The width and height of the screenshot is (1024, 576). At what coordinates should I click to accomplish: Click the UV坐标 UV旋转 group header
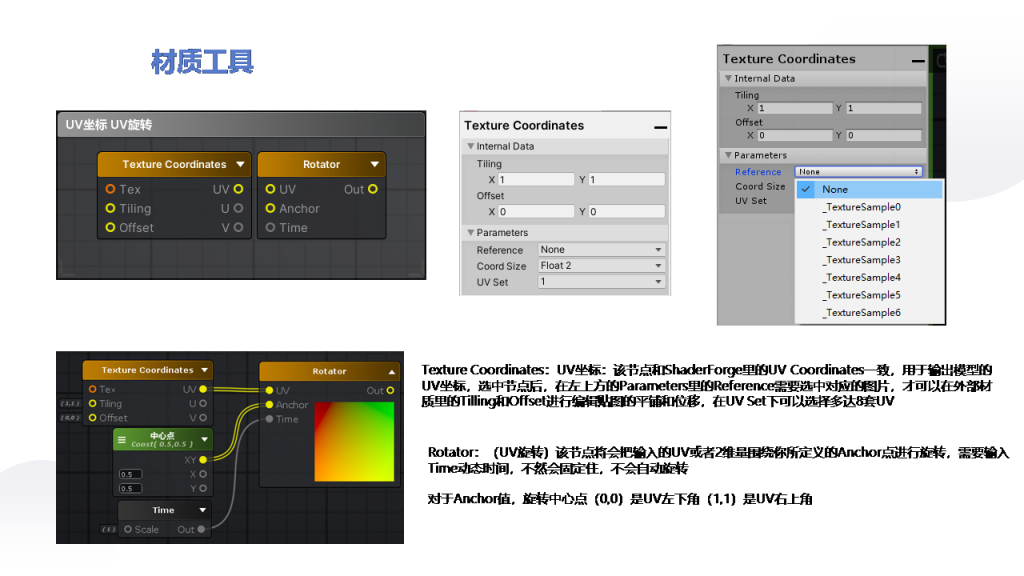coord(241,125)
